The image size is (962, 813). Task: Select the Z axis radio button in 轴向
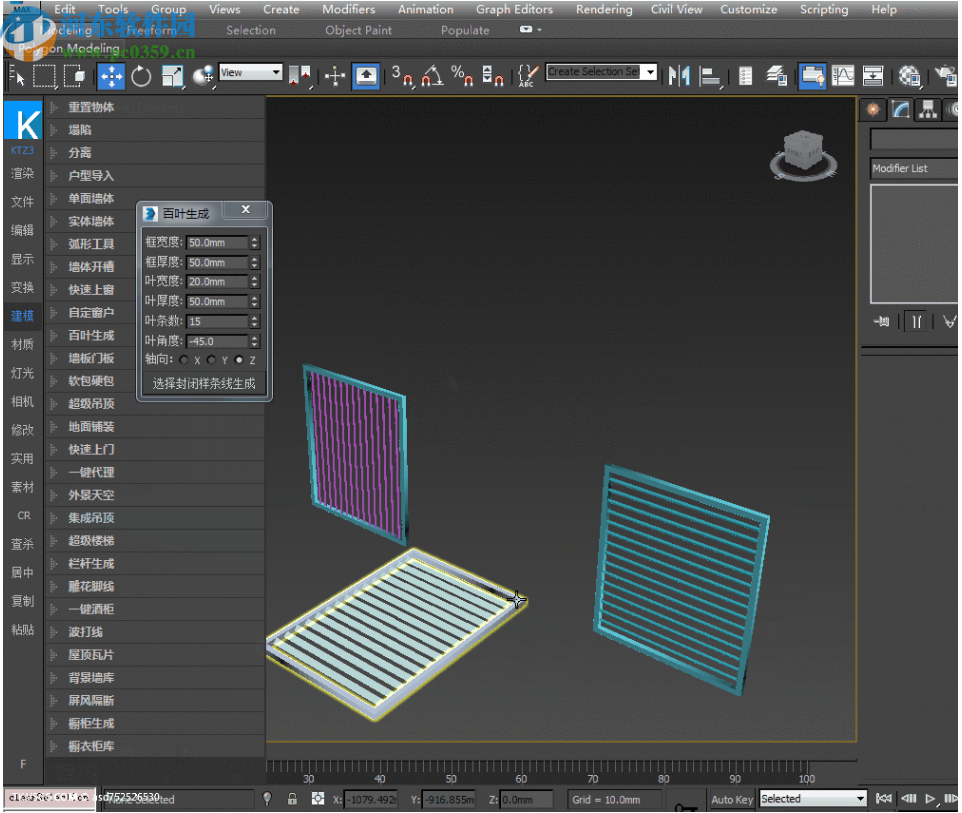tap(239, 360)
